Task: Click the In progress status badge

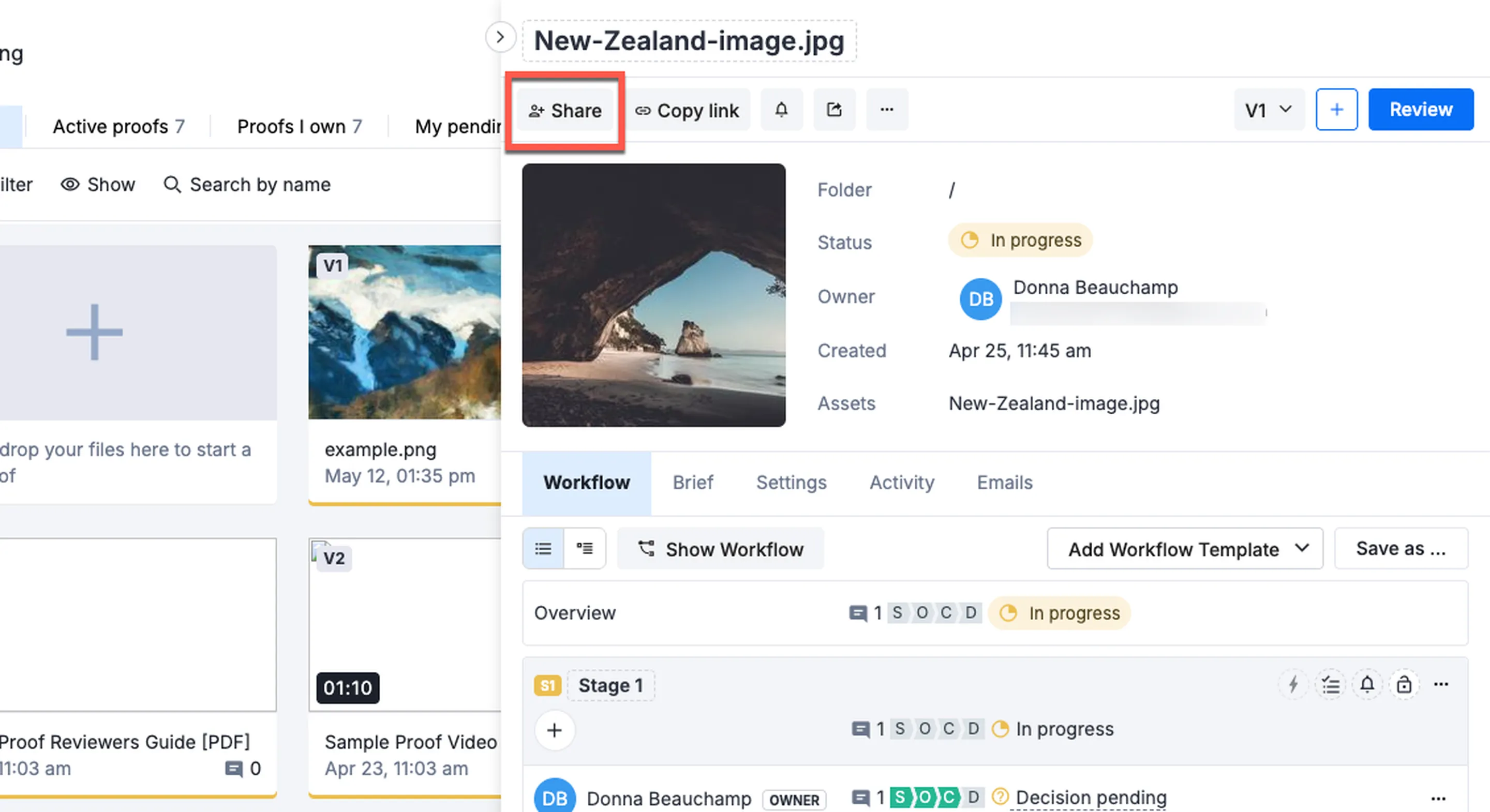Action: pyautogui.click(x=1020, y=240)
